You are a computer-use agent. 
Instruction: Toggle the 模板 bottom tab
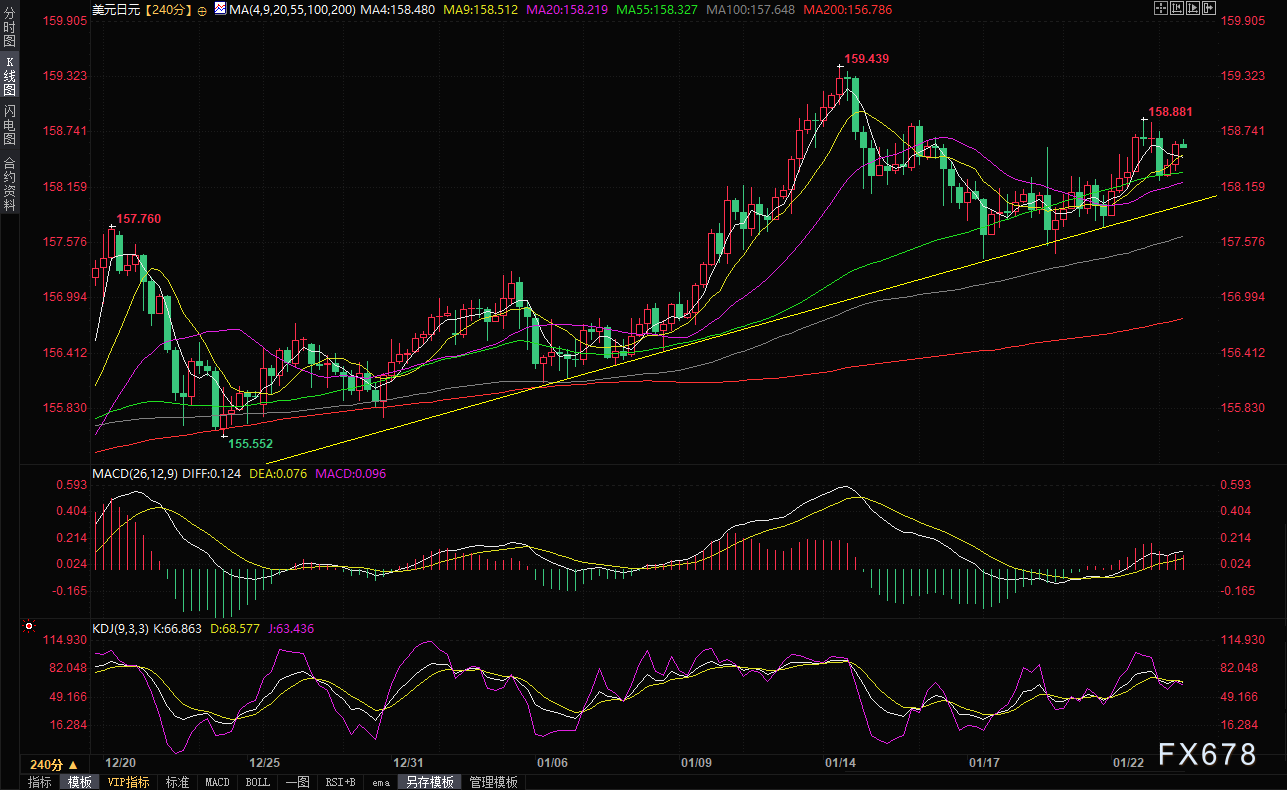pos(79,782)
